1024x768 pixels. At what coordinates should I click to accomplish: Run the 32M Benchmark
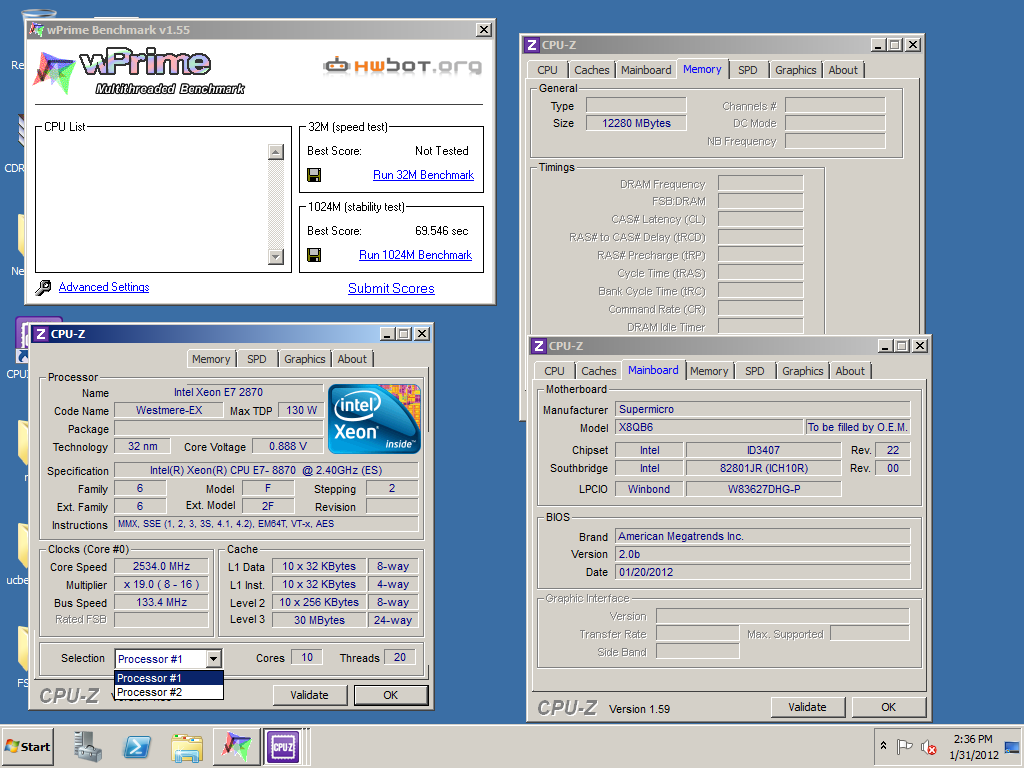[423, 175]
